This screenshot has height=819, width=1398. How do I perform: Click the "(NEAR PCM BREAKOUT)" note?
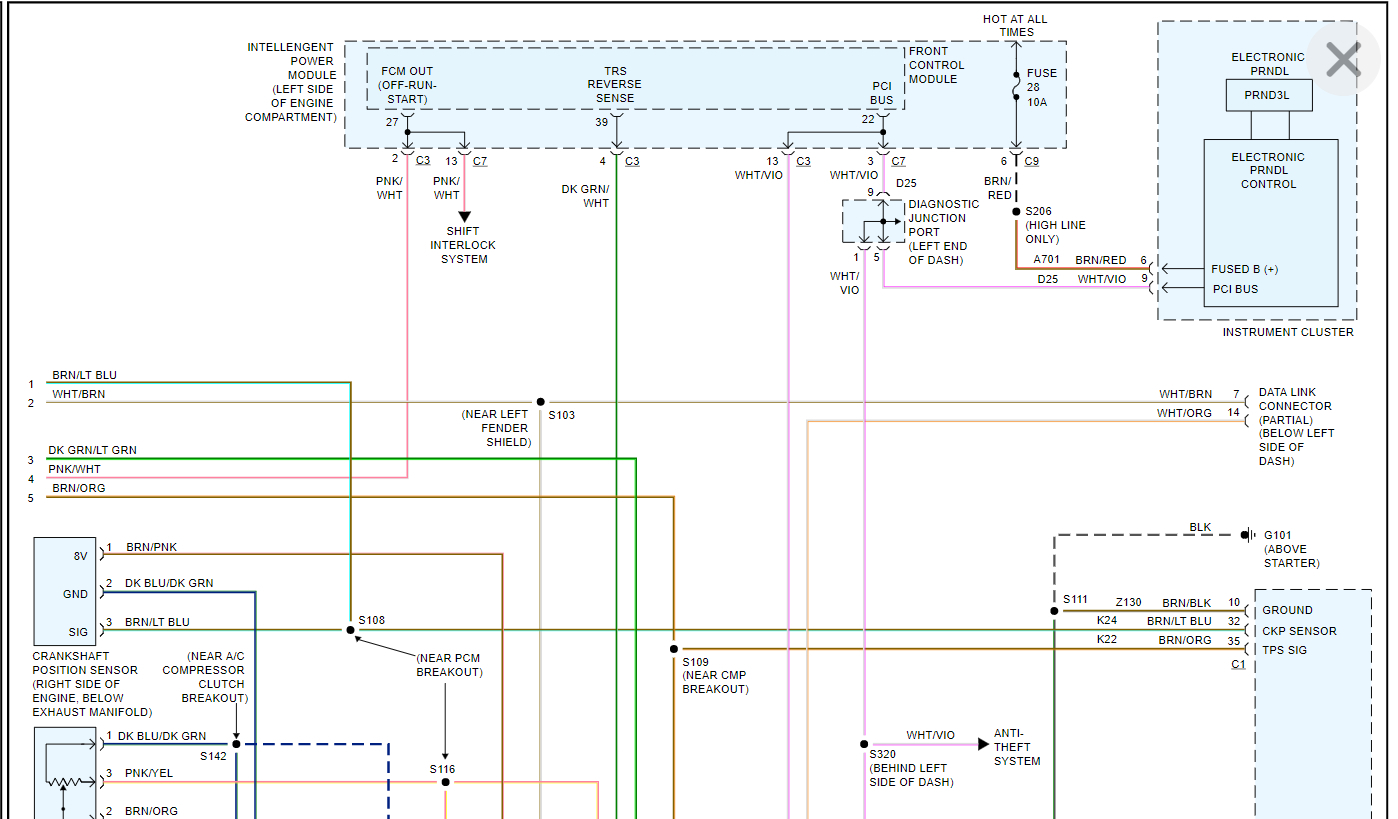click(449, 665)
